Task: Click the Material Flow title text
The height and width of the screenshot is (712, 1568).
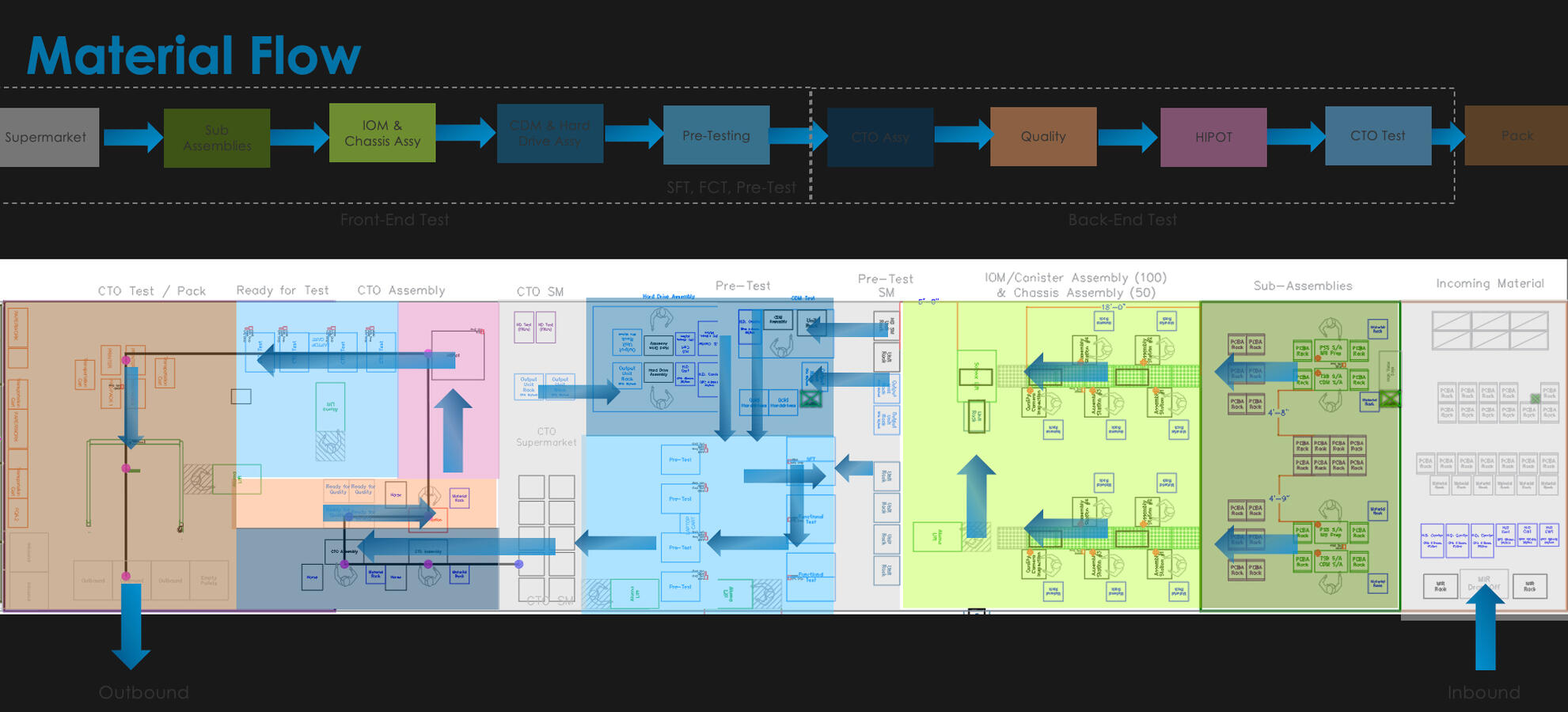Action: [x=194, y=56]
